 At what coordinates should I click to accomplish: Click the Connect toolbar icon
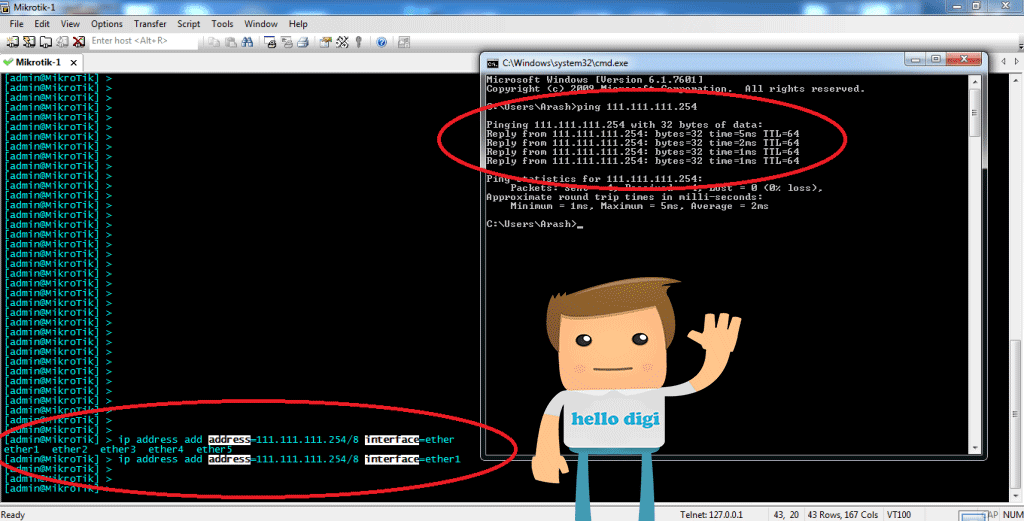coord(12,42)
